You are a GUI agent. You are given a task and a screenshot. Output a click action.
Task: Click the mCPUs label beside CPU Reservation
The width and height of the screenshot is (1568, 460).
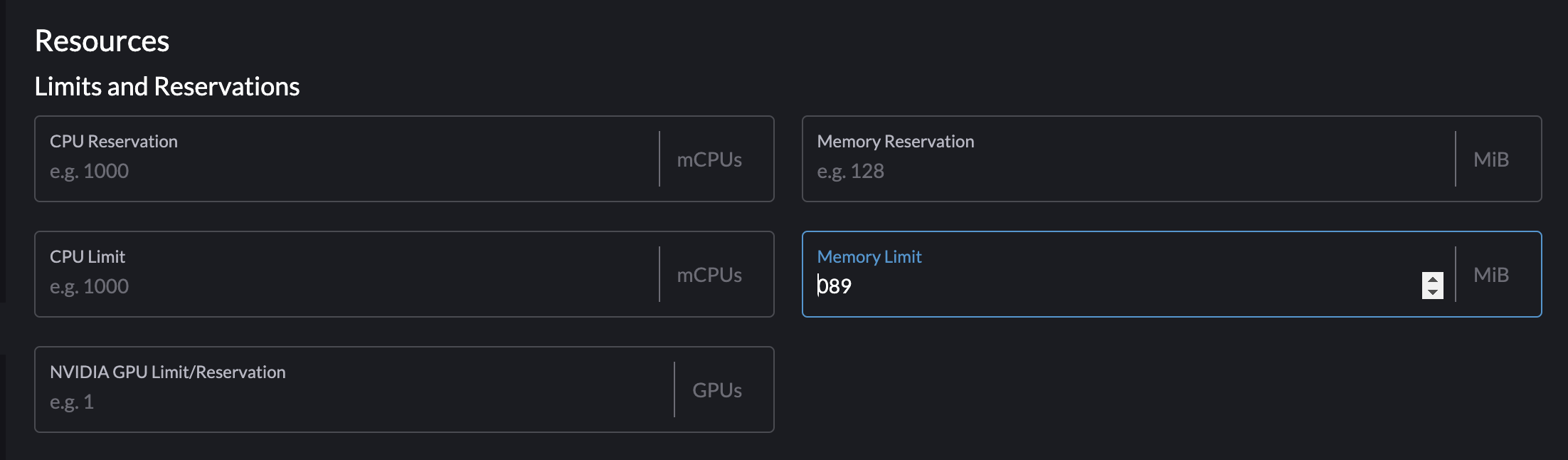tap(709, 160)
